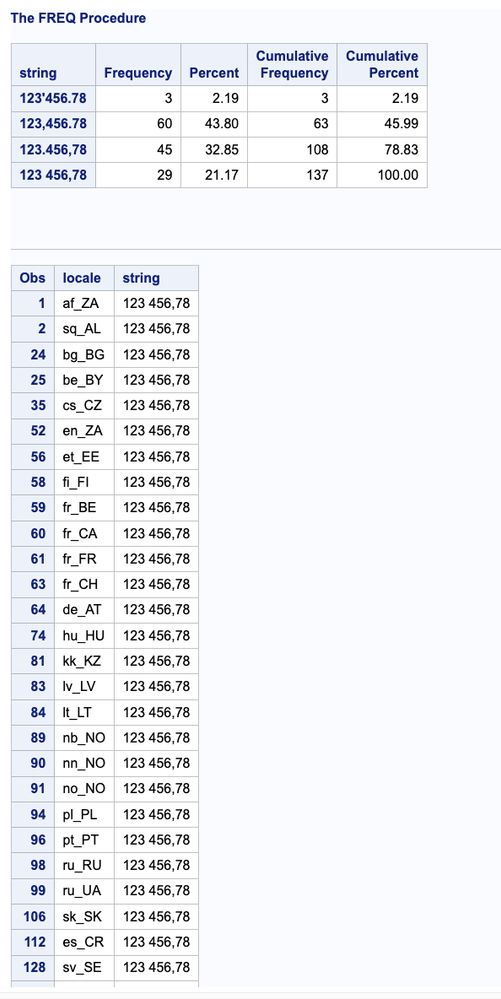Screen dimensions: 501x999
Task: Select the pt_PT string value cell
Action: pyautogui.click(x=156, y=840)
